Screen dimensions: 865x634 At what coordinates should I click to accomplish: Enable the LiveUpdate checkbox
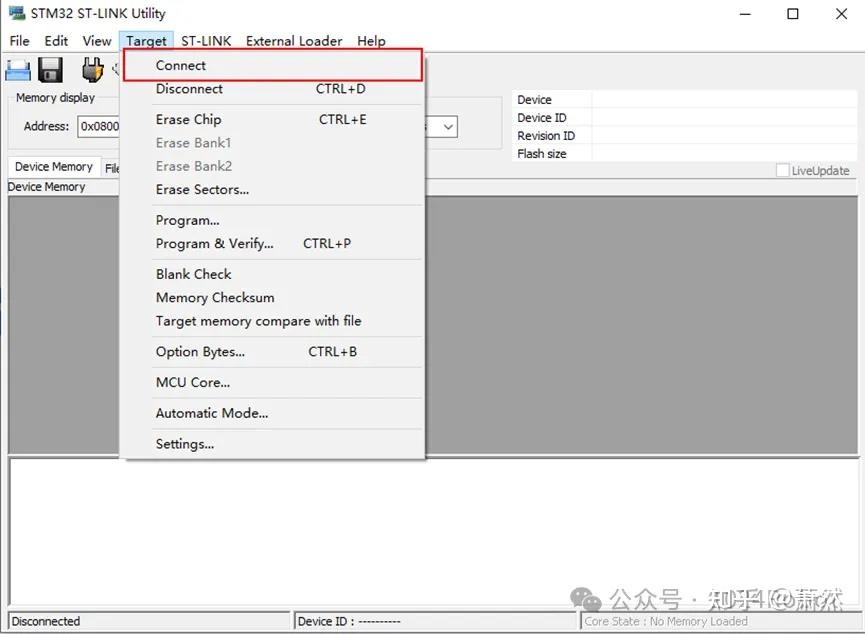pos(783,170)
